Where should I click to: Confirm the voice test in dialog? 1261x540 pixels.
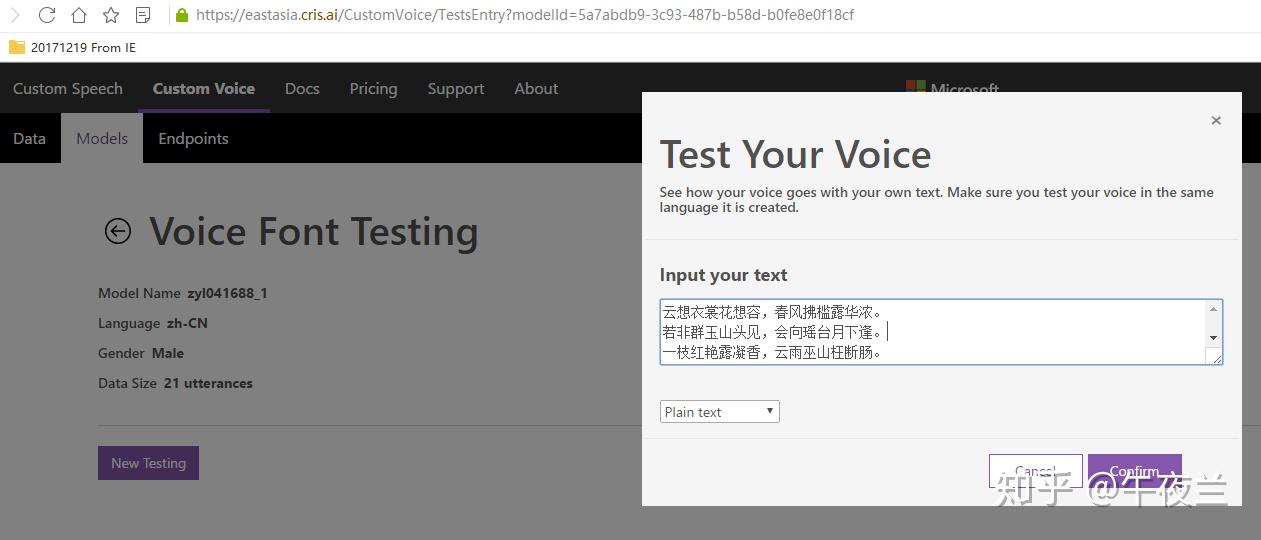(1134, 471)
